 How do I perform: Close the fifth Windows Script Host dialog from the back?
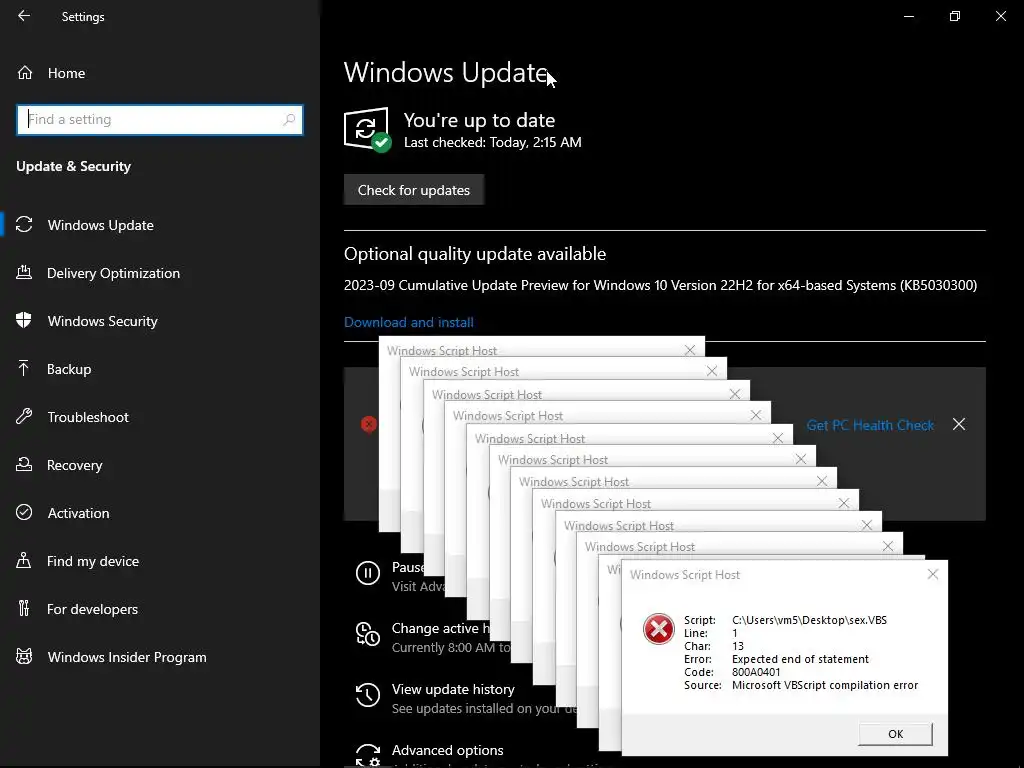777,438
